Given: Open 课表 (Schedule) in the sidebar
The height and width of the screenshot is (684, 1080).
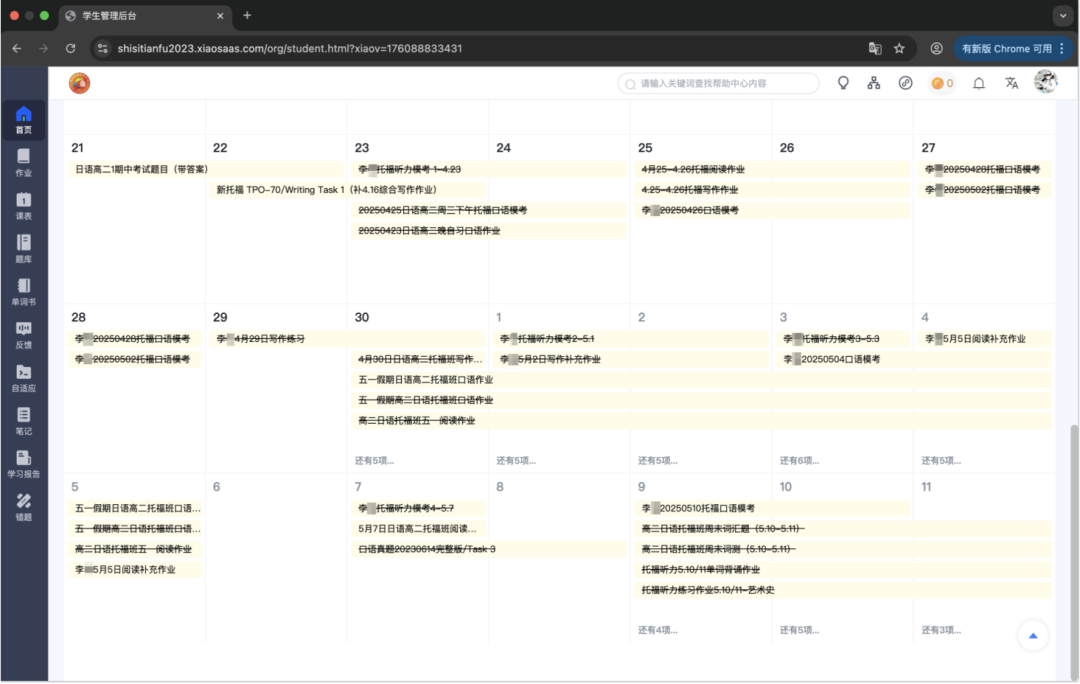Looking at the screenshot, I should 23,205.
